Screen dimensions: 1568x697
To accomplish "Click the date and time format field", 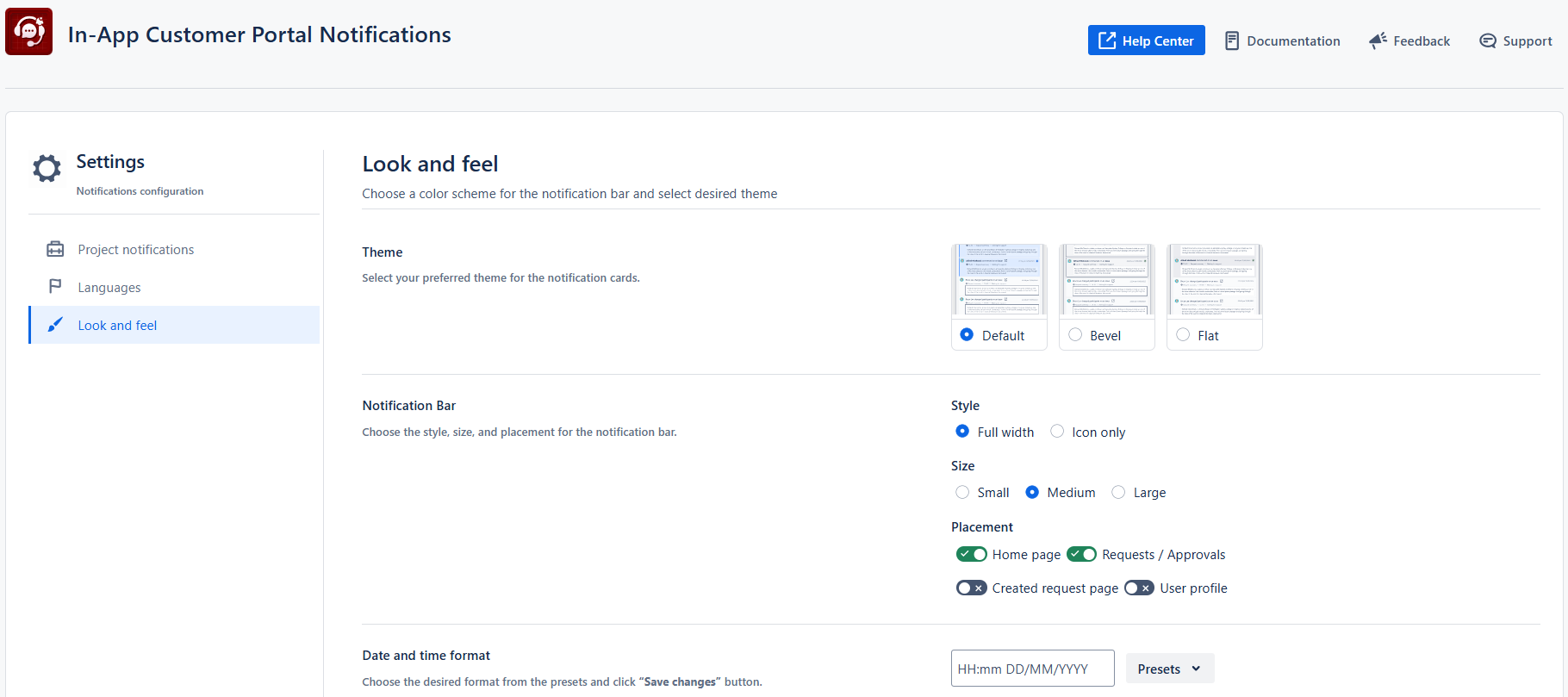I will point(1033,669).
